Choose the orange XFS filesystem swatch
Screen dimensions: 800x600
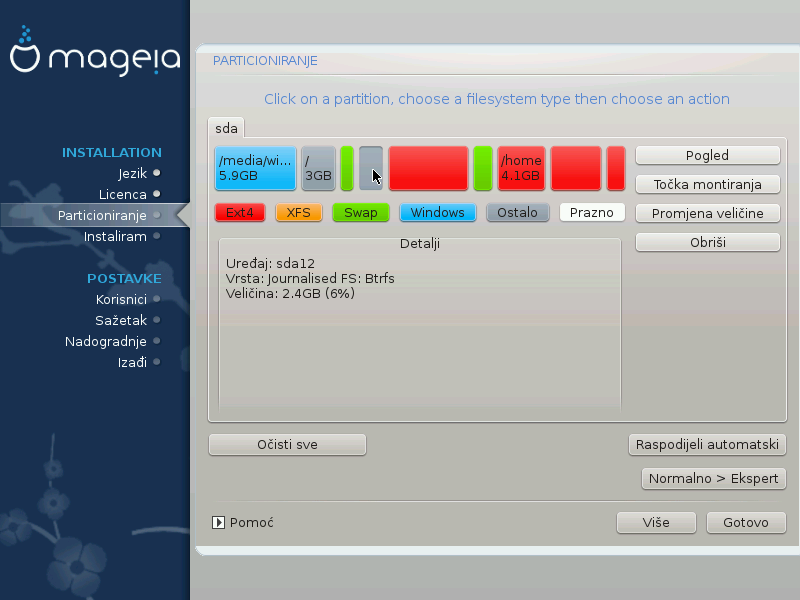coord(299,212)
